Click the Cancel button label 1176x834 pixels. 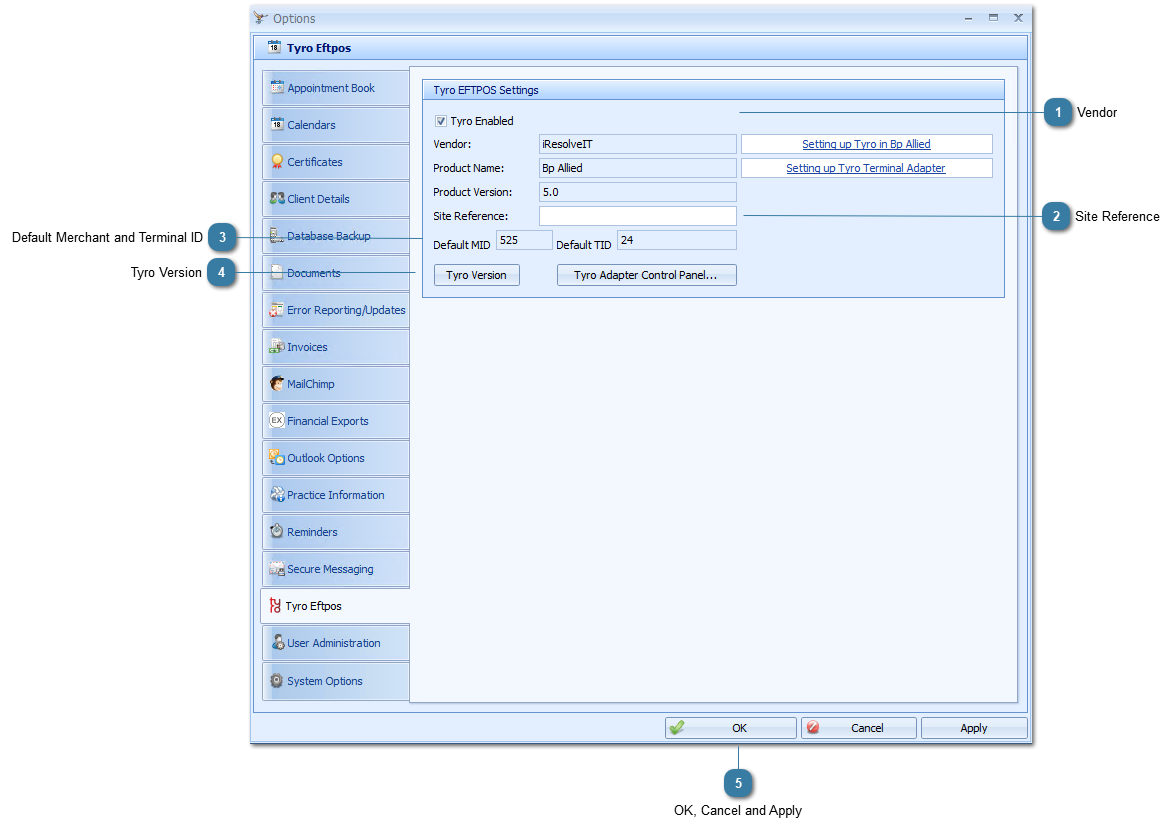tap(867, 728)
